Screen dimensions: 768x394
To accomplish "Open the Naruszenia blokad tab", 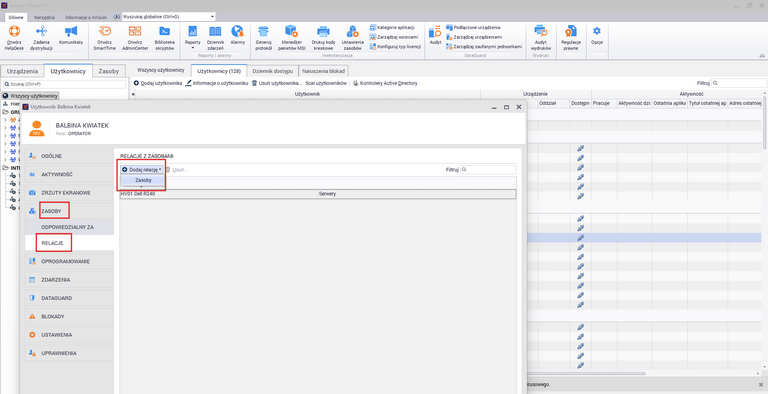I will click(x=323, y=71).
